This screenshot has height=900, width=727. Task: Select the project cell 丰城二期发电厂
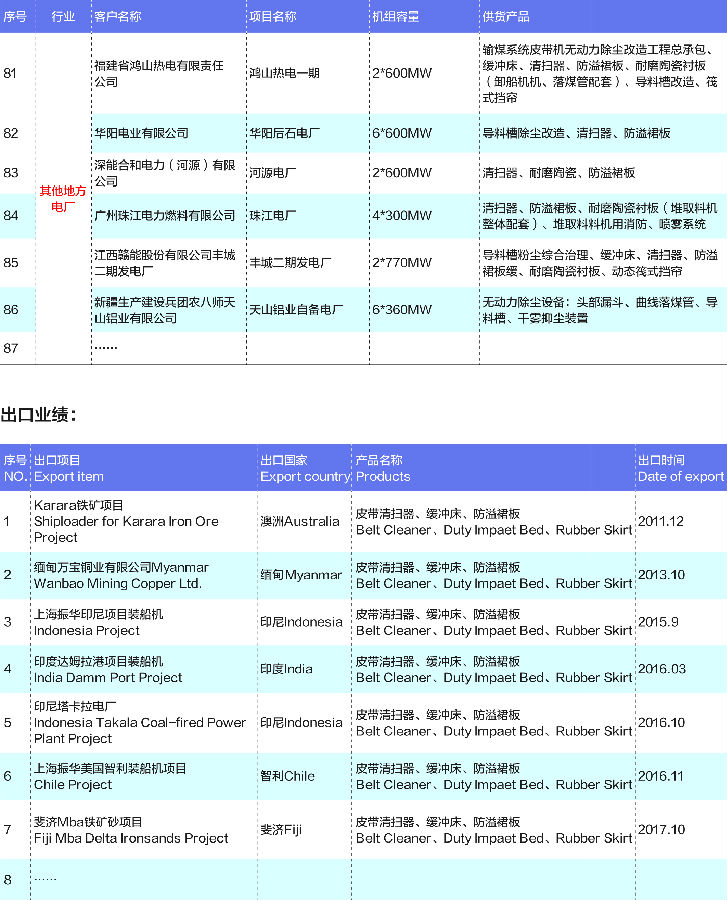pos(290,262)
